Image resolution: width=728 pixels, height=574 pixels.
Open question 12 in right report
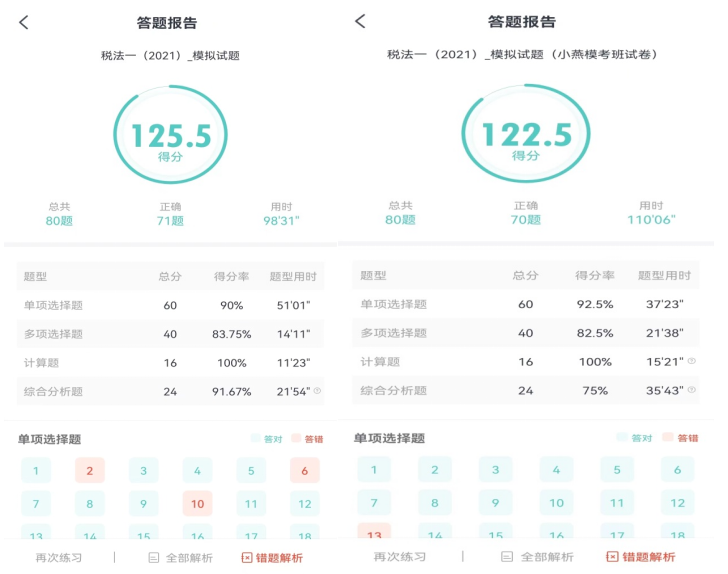[x=677, y=502]
